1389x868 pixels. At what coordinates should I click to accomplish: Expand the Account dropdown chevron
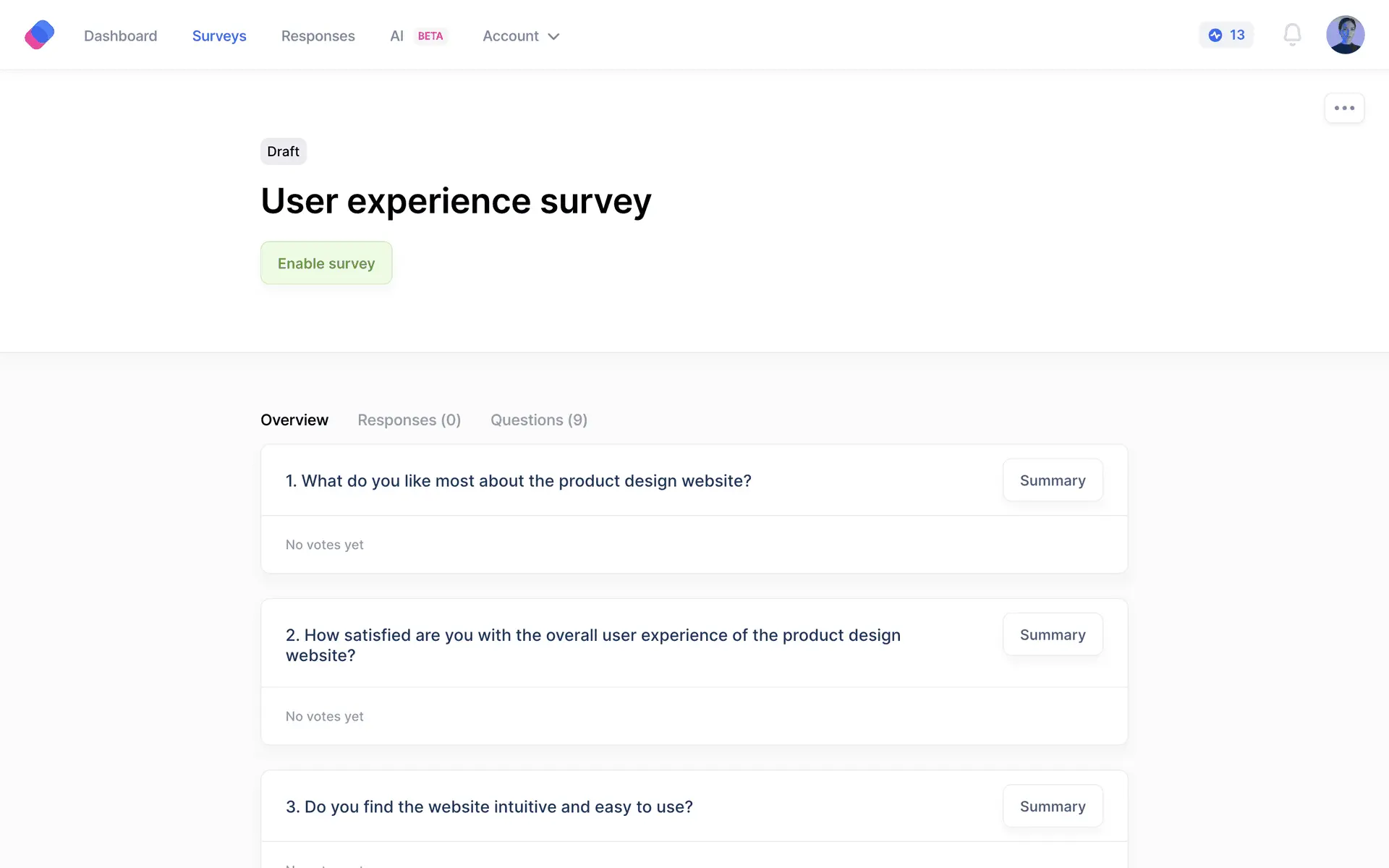tap(554, 36)
